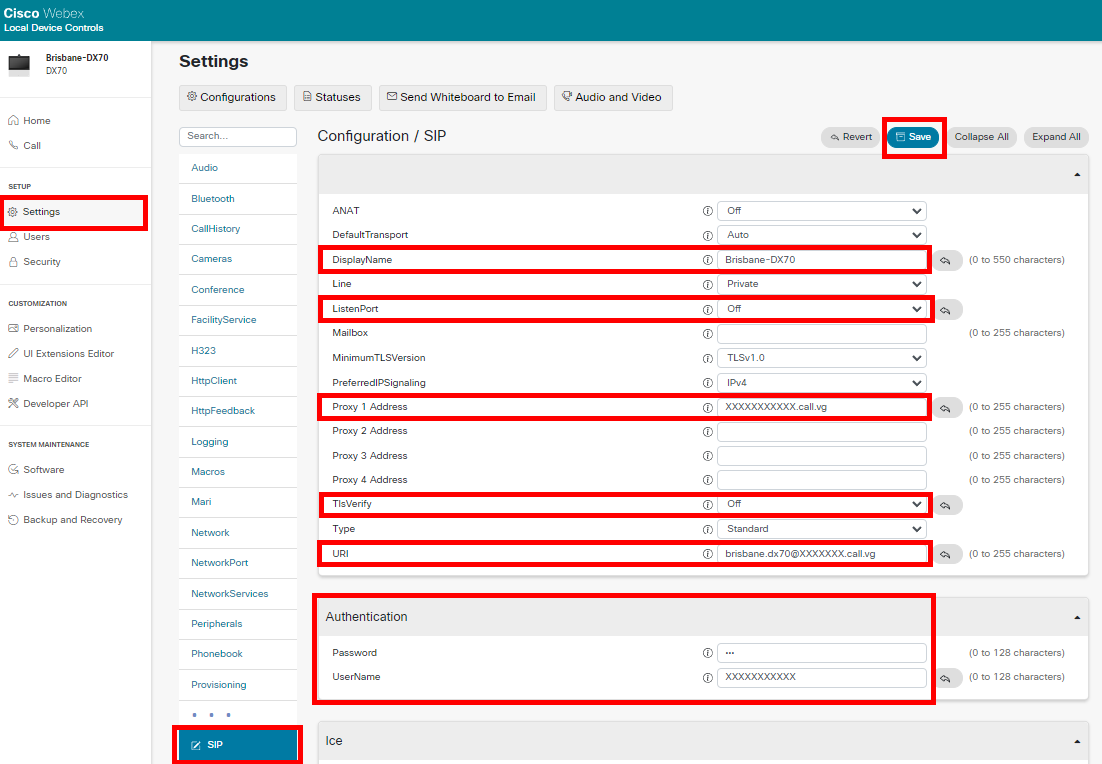This screenshot has width=1102, height=764.
Task: Click the info icon next to ANAT
Action: click(x=708, y=211)
